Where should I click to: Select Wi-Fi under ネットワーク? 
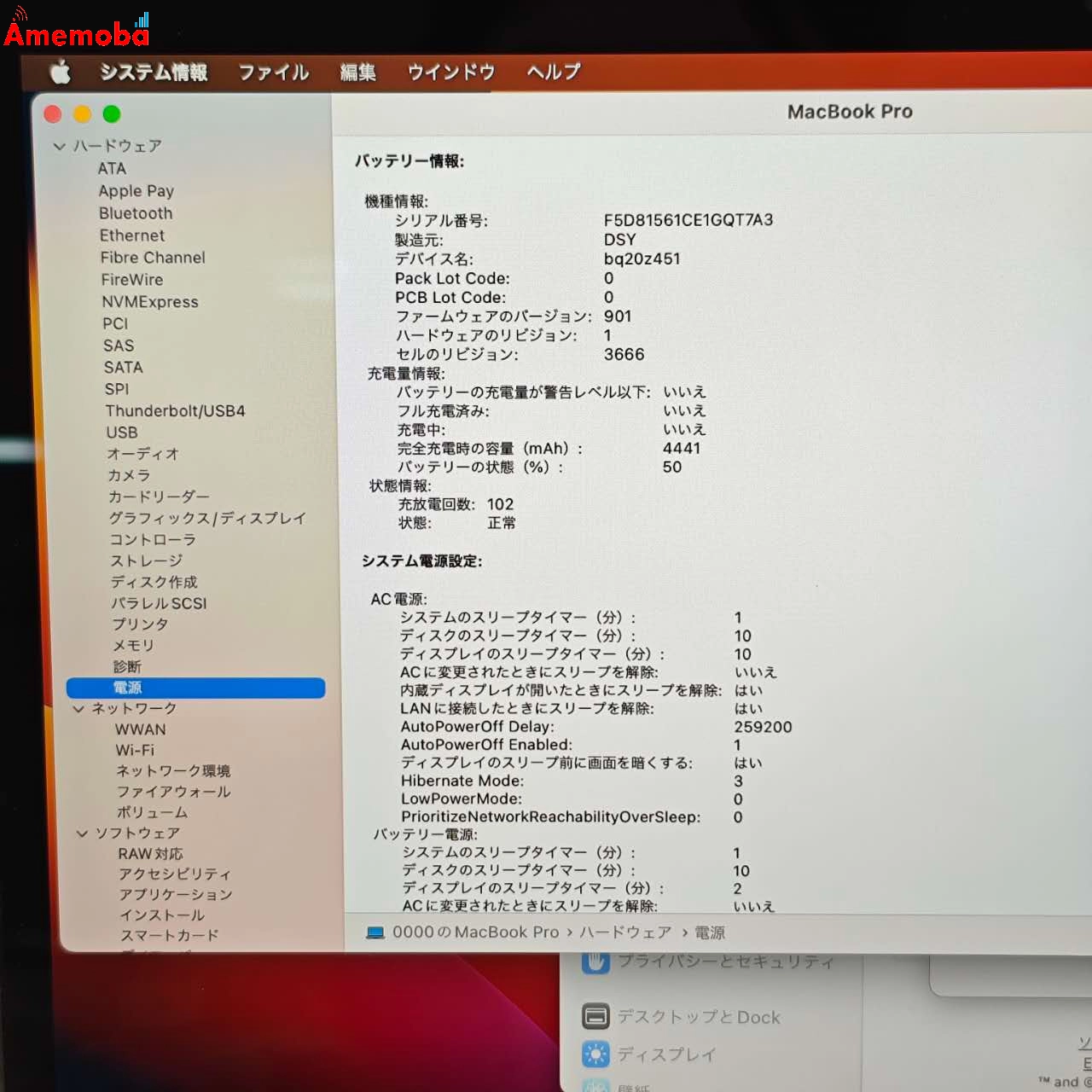coord(136,750)
